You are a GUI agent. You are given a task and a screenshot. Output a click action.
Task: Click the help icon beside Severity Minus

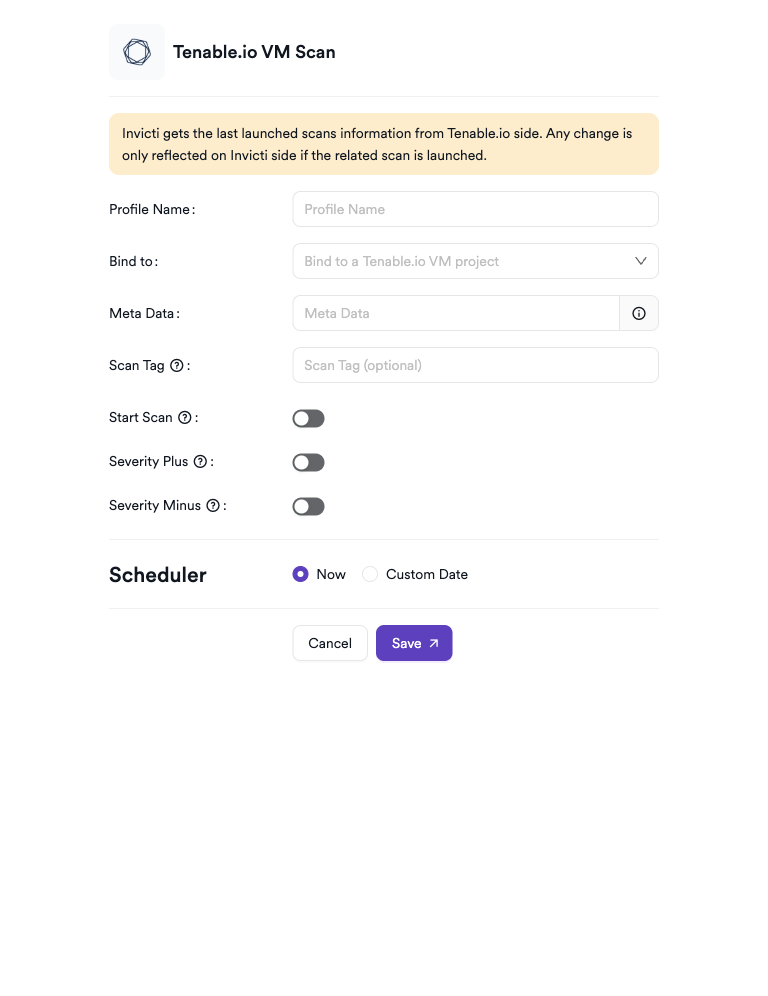tap(212, 505)
